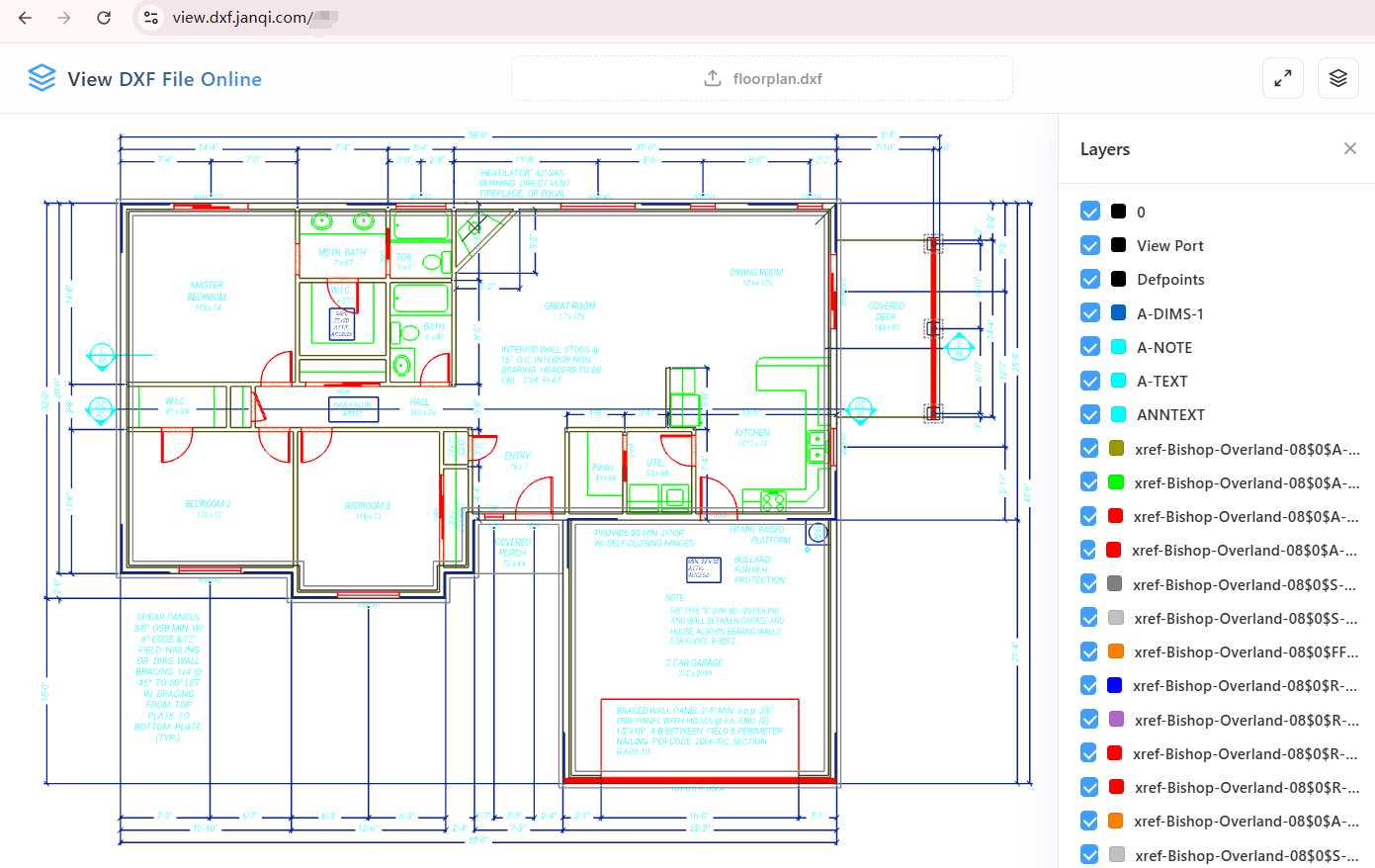This screenshot has width=1375, height=868.
Task: Toggle A-DIMS-1 layer checkbox
Action: coord(1090,313)
